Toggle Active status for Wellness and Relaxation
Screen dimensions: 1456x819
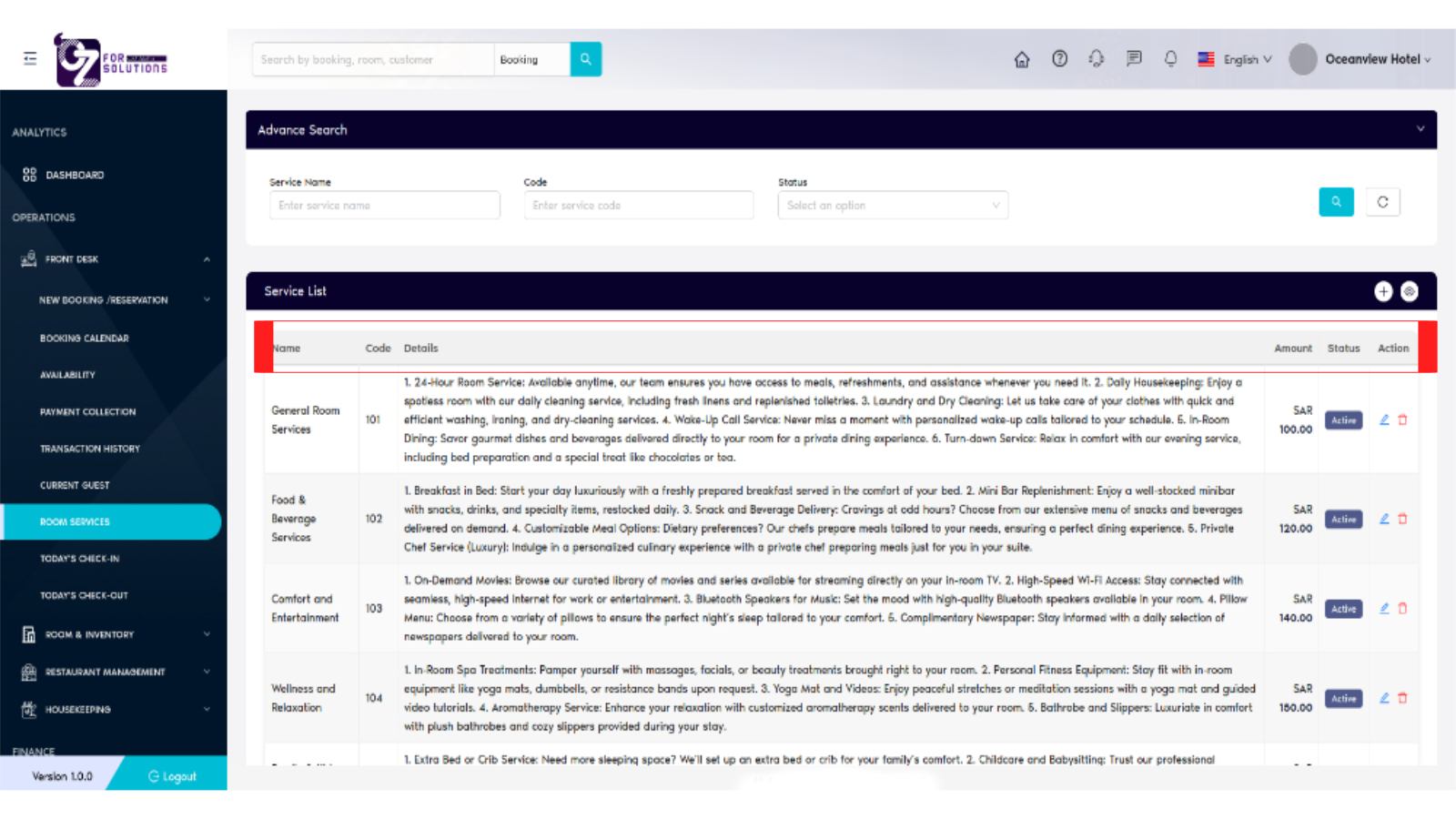(1343, 698)
